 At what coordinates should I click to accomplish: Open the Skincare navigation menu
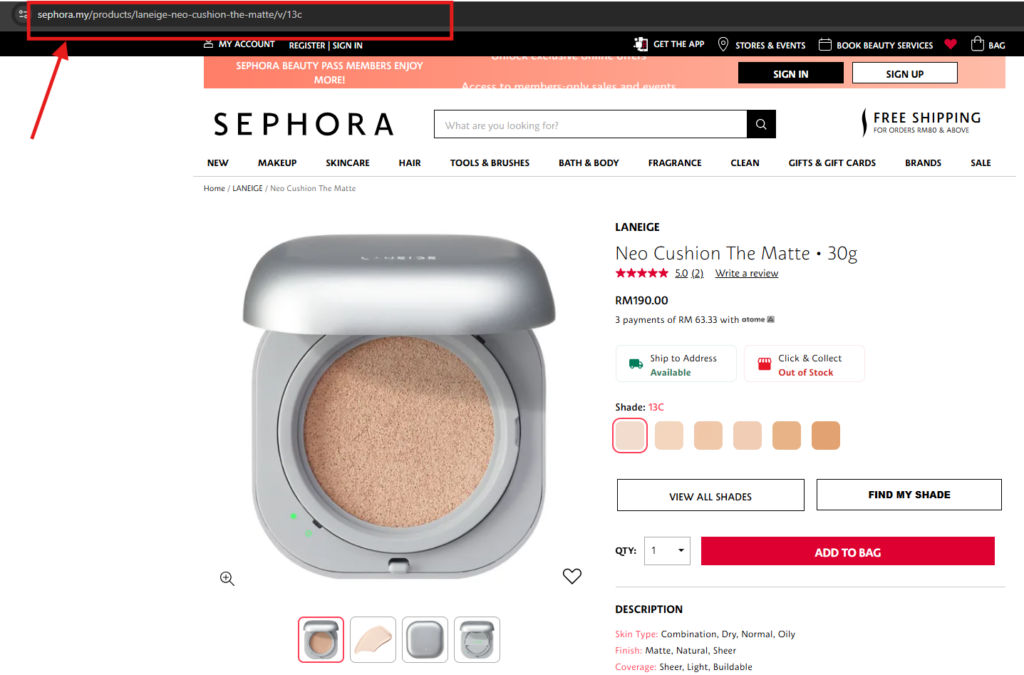(347, 163)
